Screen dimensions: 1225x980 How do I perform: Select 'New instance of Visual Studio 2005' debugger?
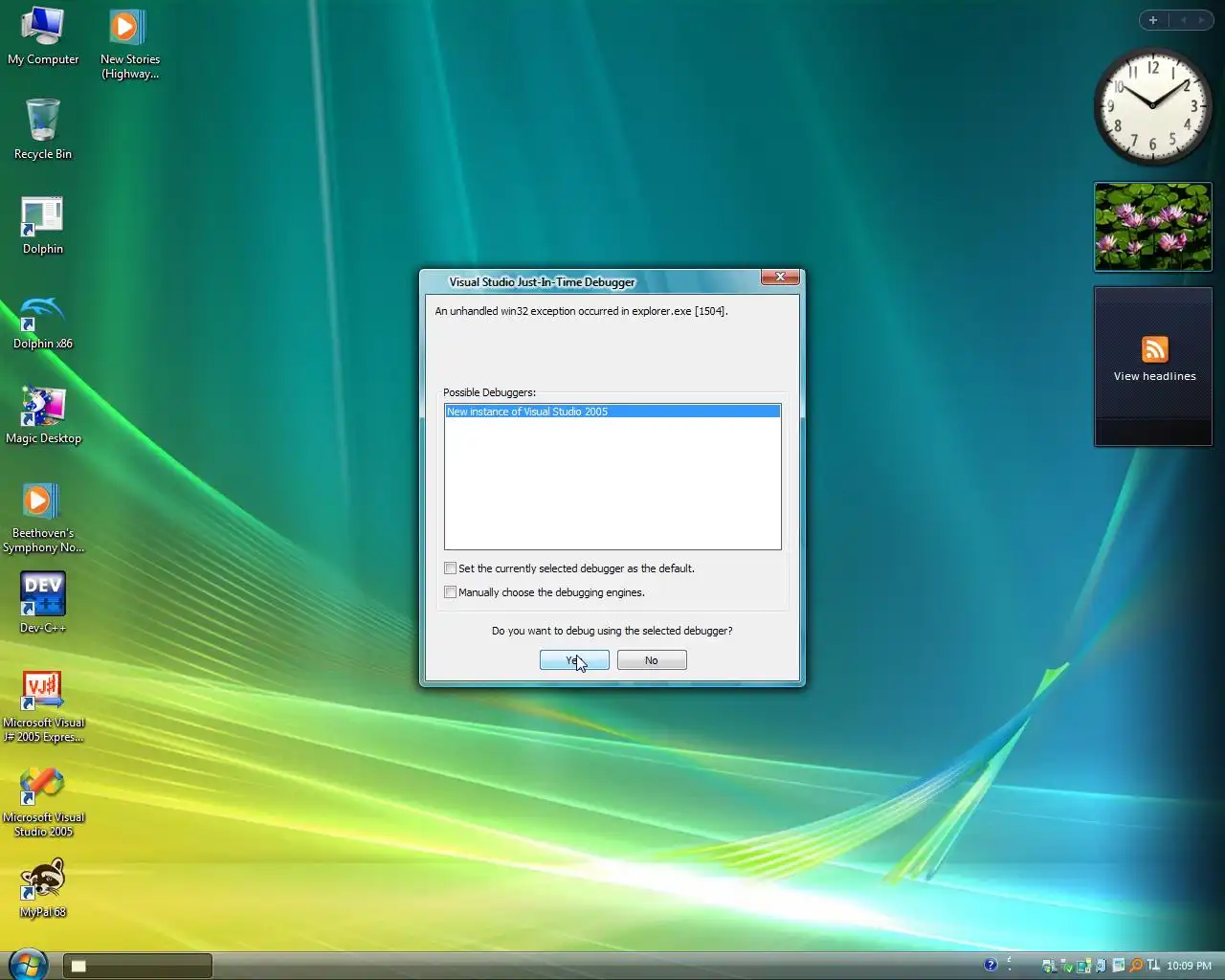pos(612,412)
